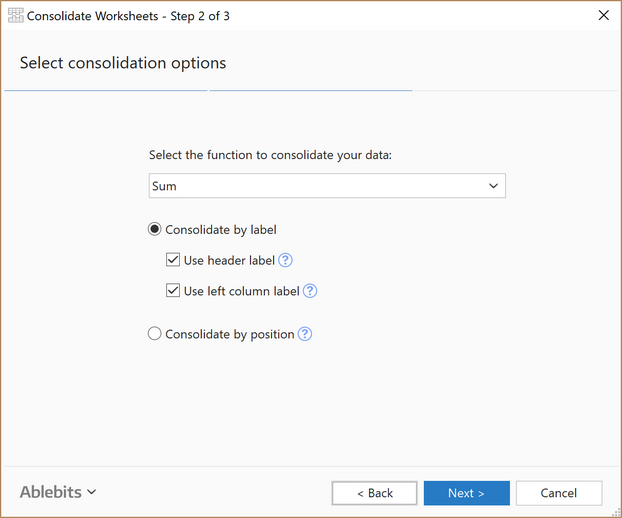Viewport: 622px width, 518px height.
Task: Click the dialog's resize grip handle
Action: [x=617, y=512]
